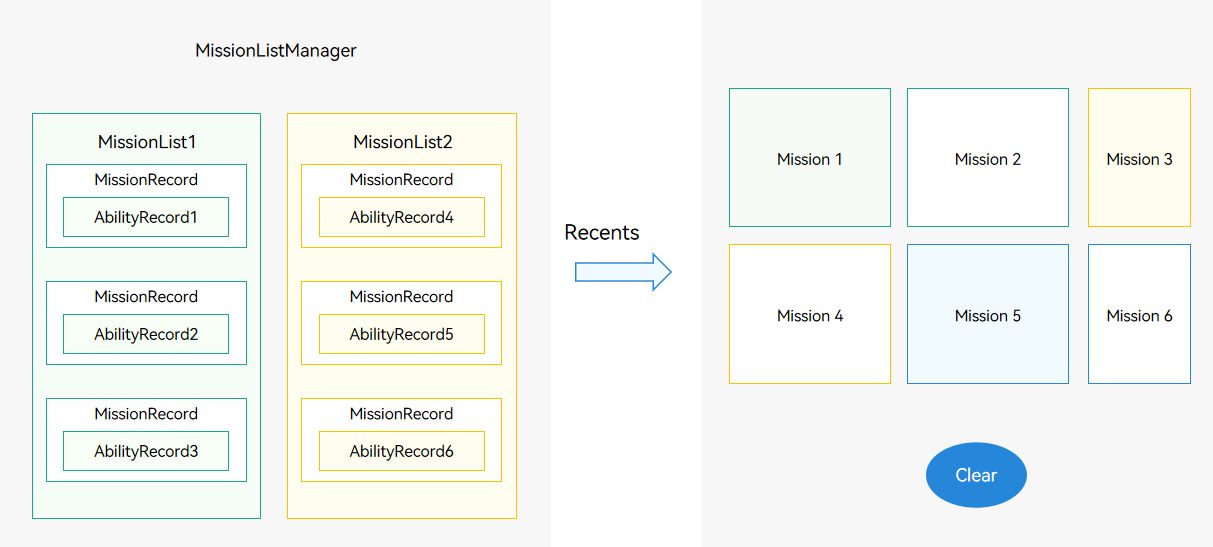Select the AbilityRecord1 box
The width and height of the screenshot is (1213, 547).
click(x=146, y=217)
